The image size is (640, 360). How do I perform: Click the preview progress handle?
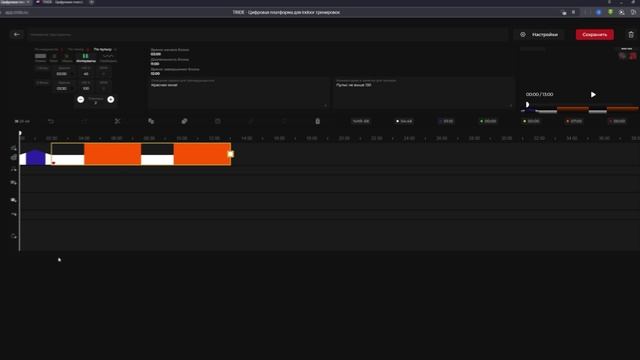point(527,105)
